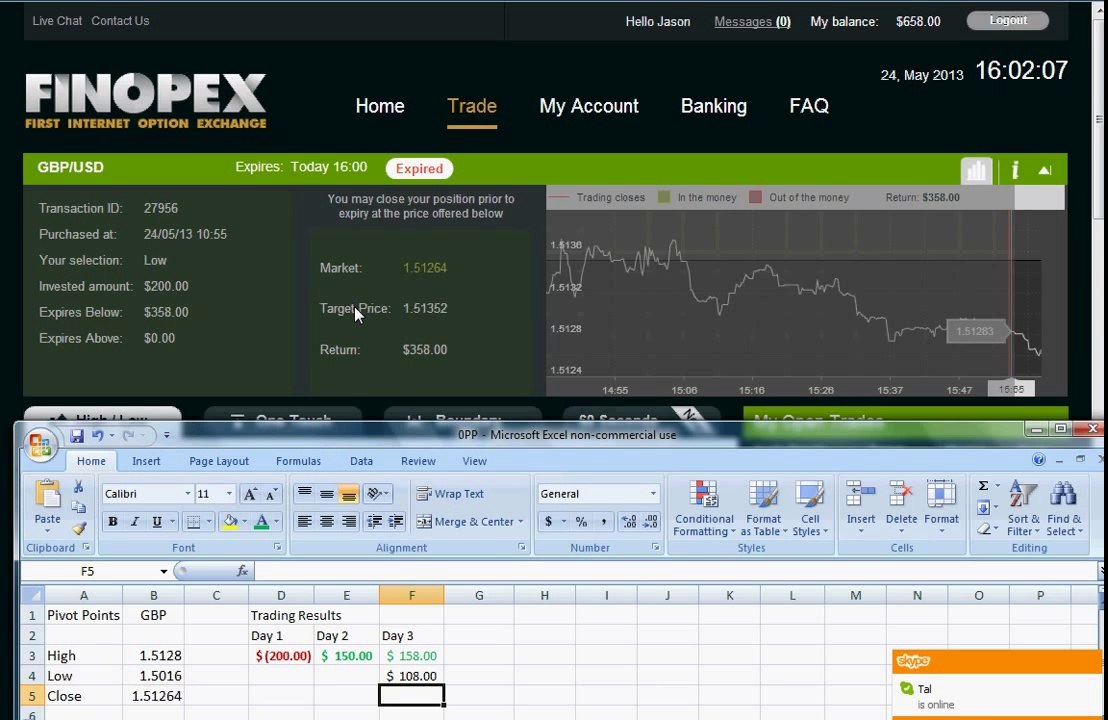Click the Undo icon in Excel
This screenshot has height=720, width=1108.
98,435
